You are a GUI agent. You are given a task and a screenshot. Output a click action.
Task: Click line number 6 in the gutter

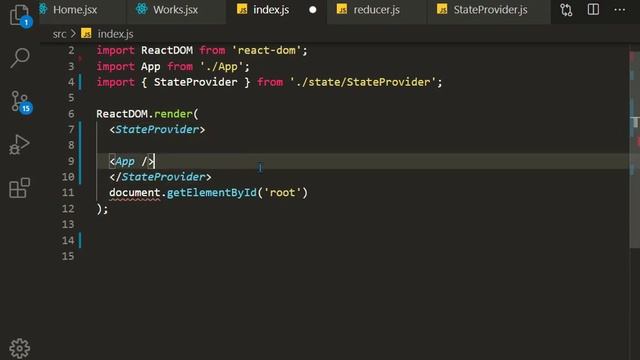point(71,114)
